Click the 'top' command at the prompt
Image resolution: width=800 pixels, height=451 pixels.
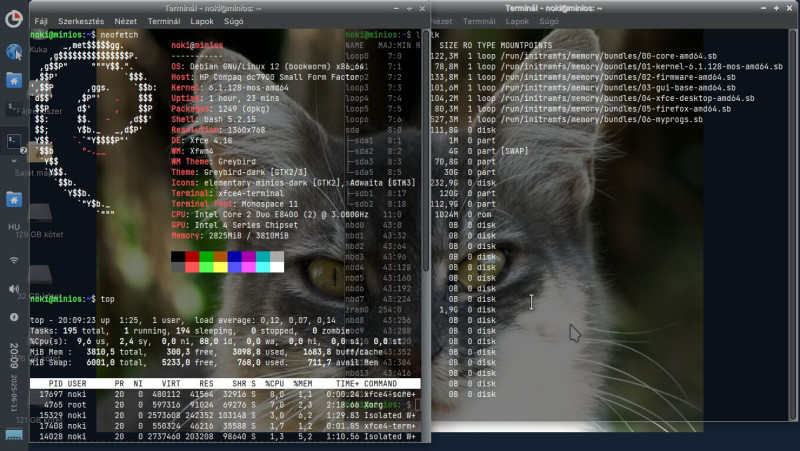[x=107, y=299]
